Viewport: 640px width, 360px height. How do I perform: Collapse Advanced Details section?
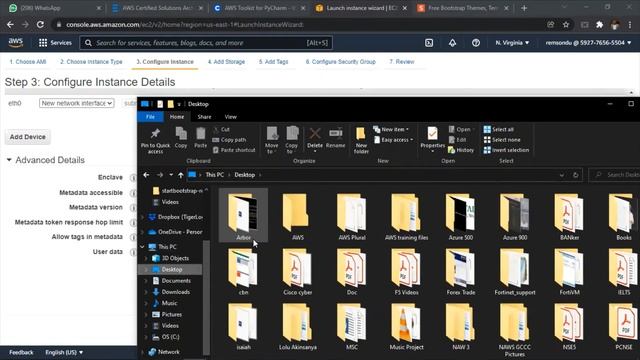click(9, 160)
